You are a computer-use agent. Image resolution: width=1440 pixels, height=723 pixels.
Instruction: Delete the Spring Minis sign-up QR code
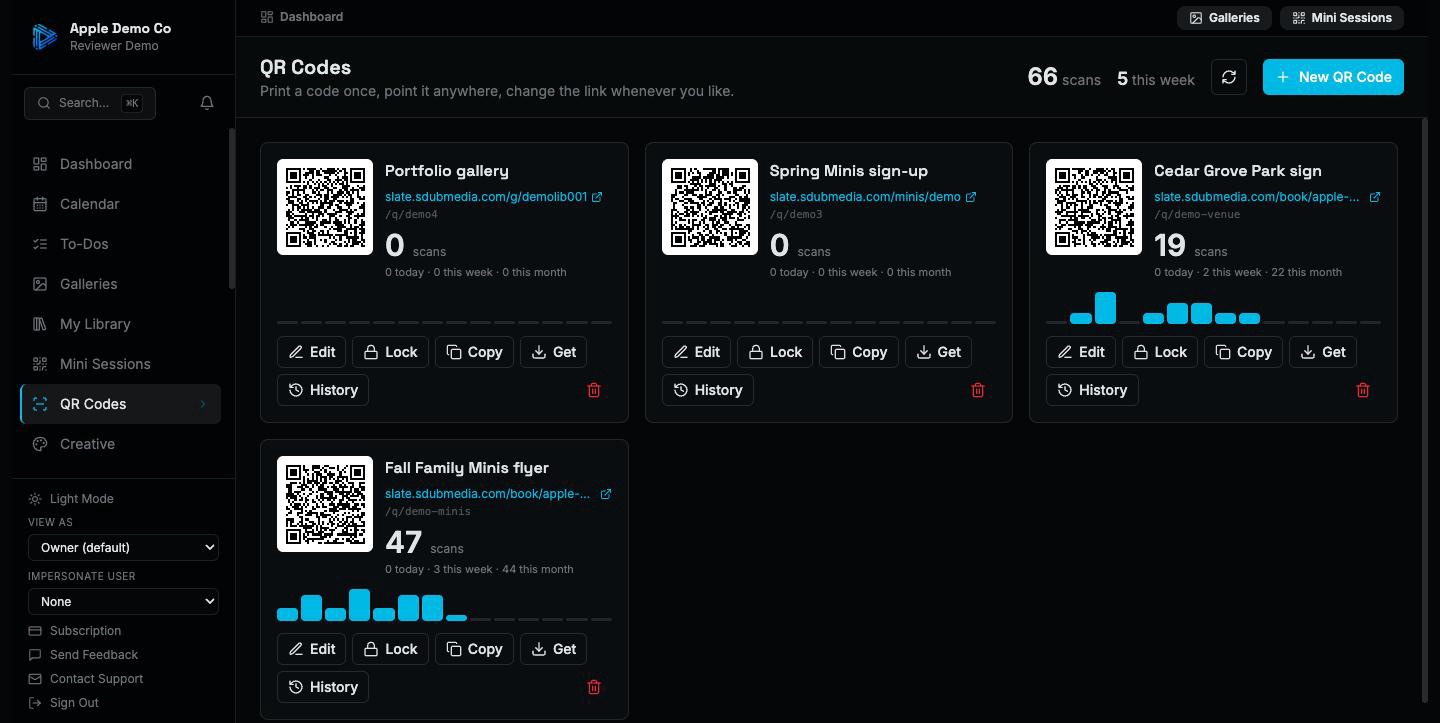(x=978, y=390)
